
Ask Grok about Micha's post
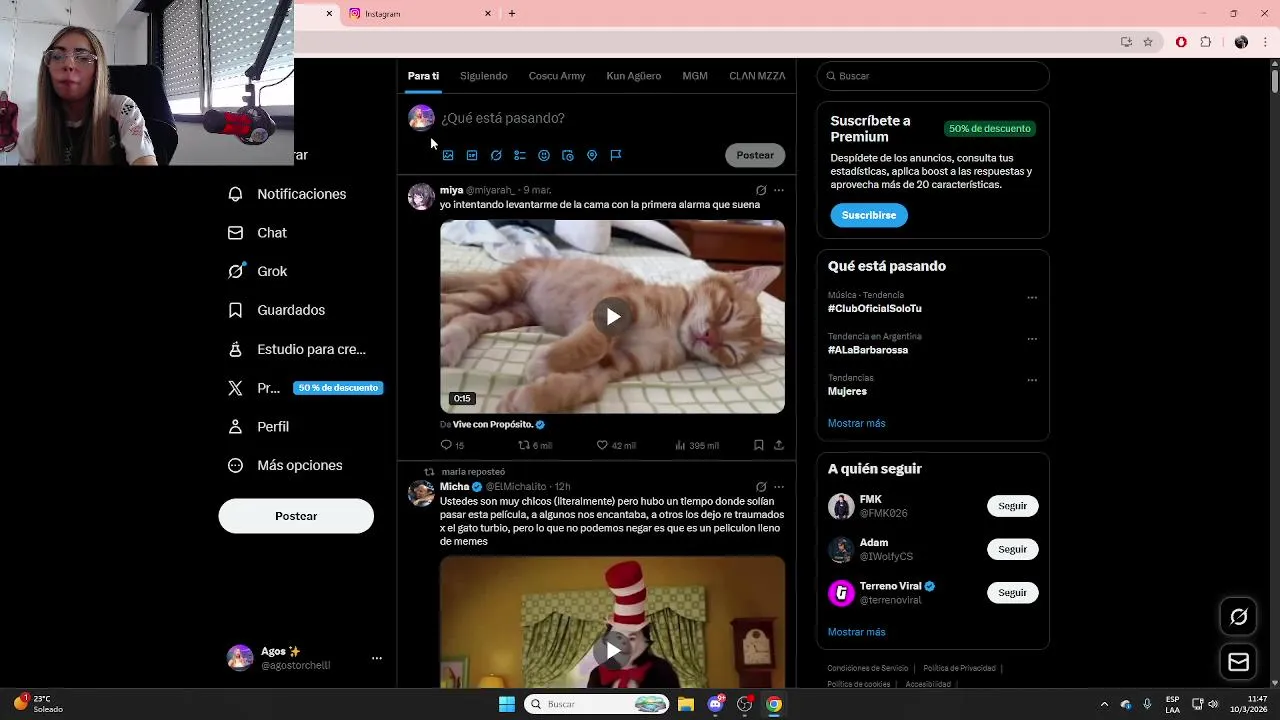click(x=761, y=487)
